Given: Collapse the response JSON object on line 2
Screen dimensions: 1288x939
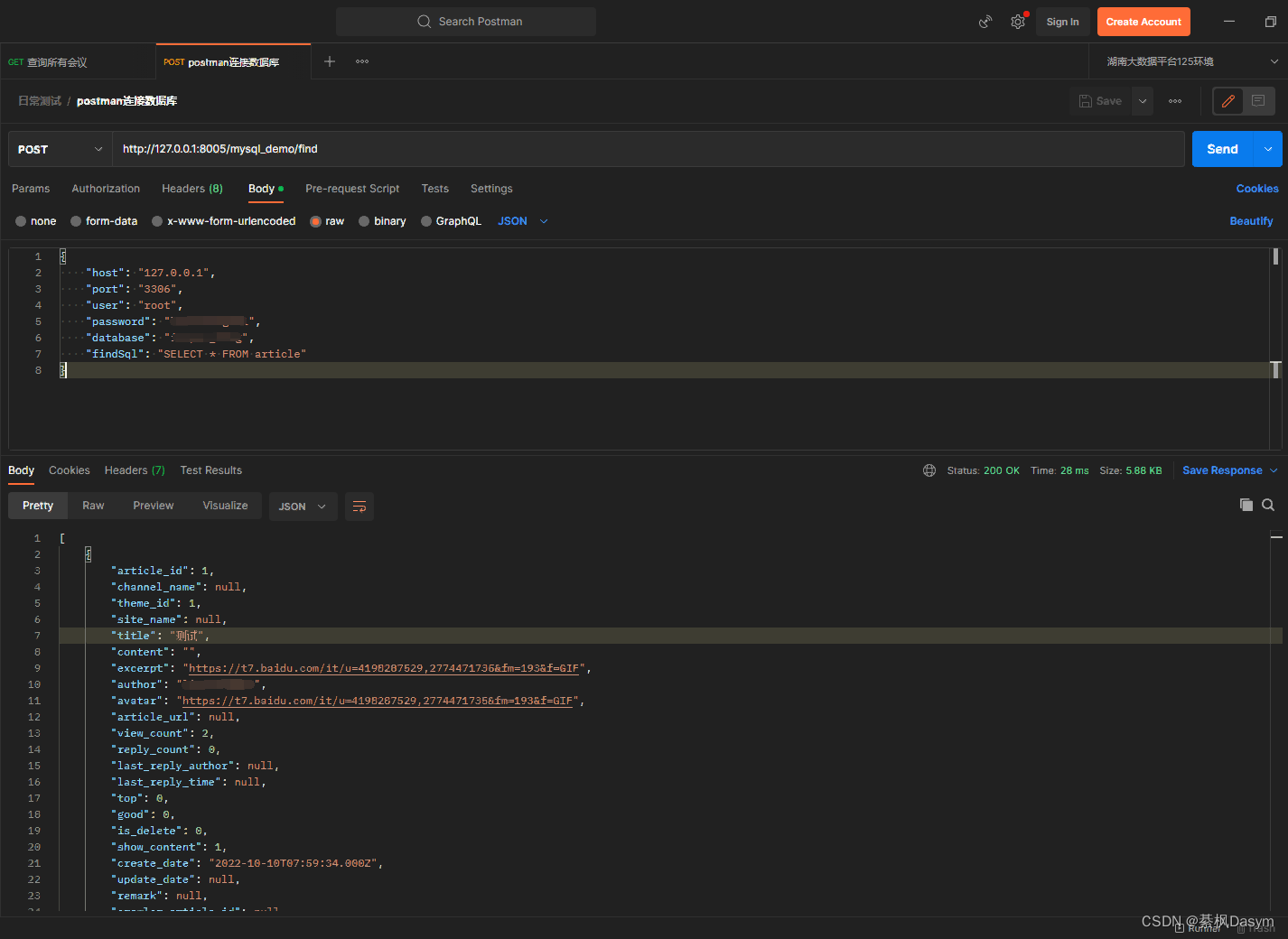Looking at the screenshot, I should pyautogui.click(x=88, y=554).
